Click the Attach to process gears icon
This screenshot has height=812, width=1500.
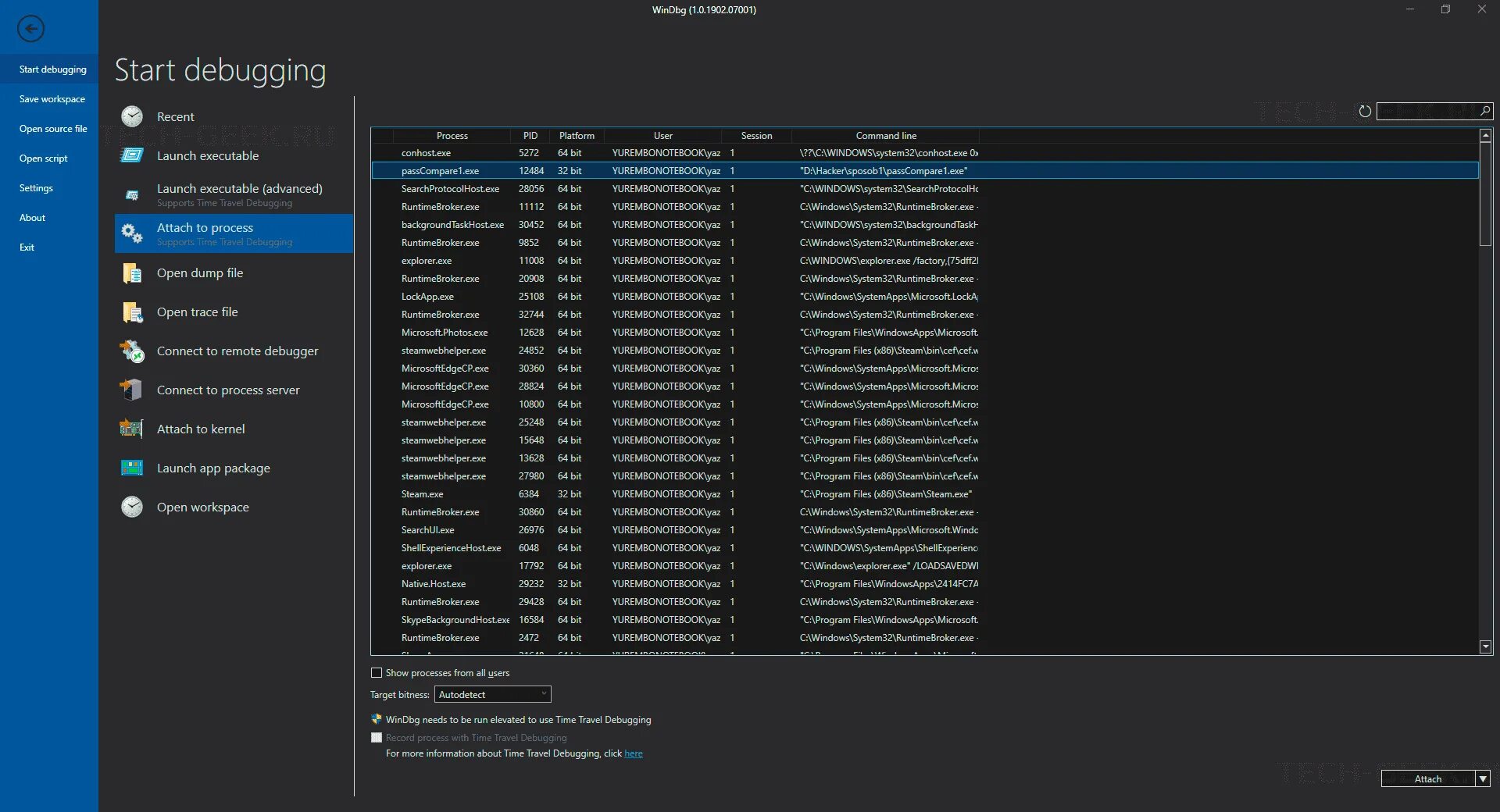click(132, 233)
